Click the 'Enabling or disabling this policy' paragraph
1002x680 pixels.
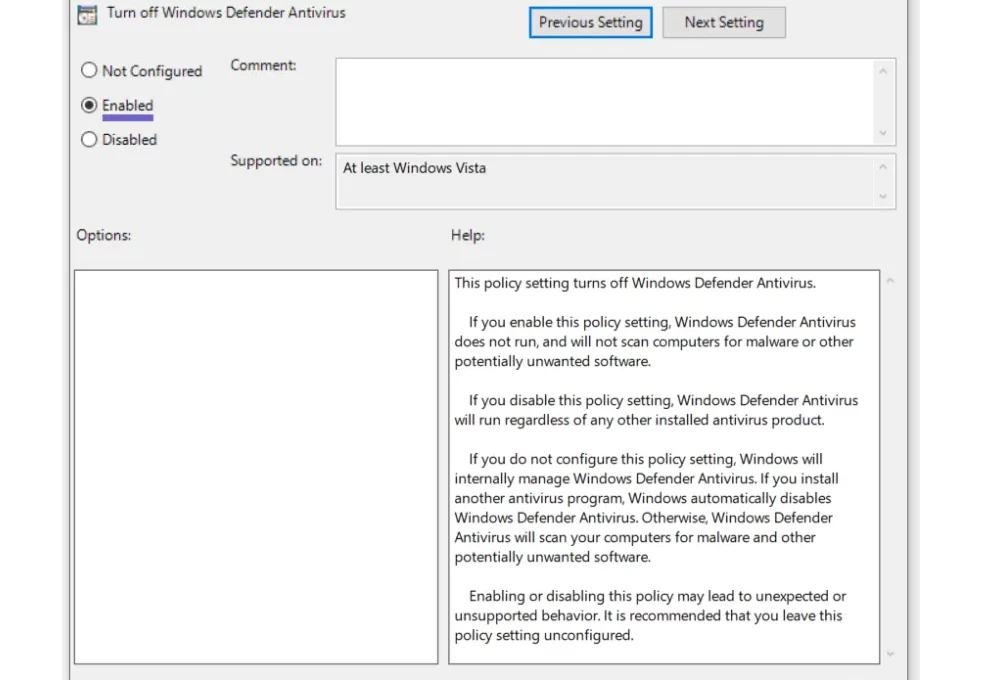651,615
